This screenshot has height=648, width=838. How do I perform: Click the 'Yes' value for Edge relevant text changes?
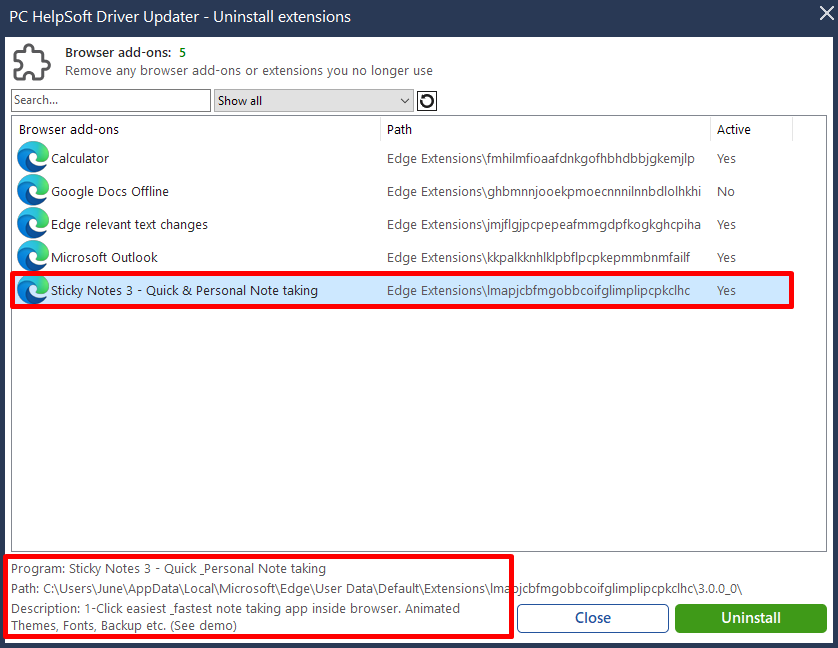click(x=726, y=225)
